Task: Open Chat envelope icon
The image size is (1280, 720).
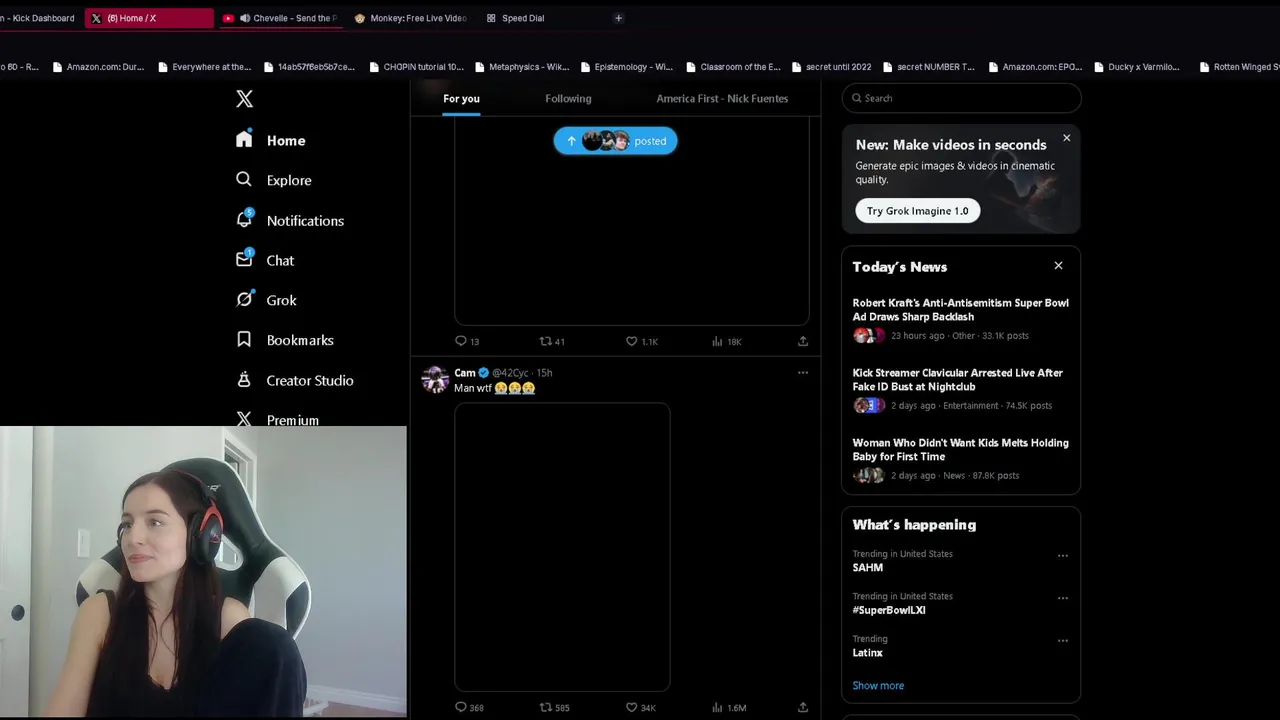Action: point(244,259)
